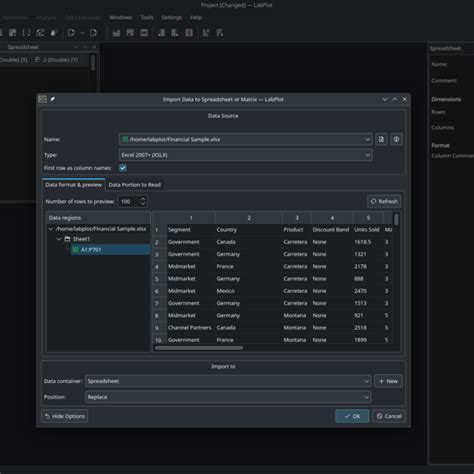
Task: Click the 2178 units sold cell
Action: click(x=368, y=266)
